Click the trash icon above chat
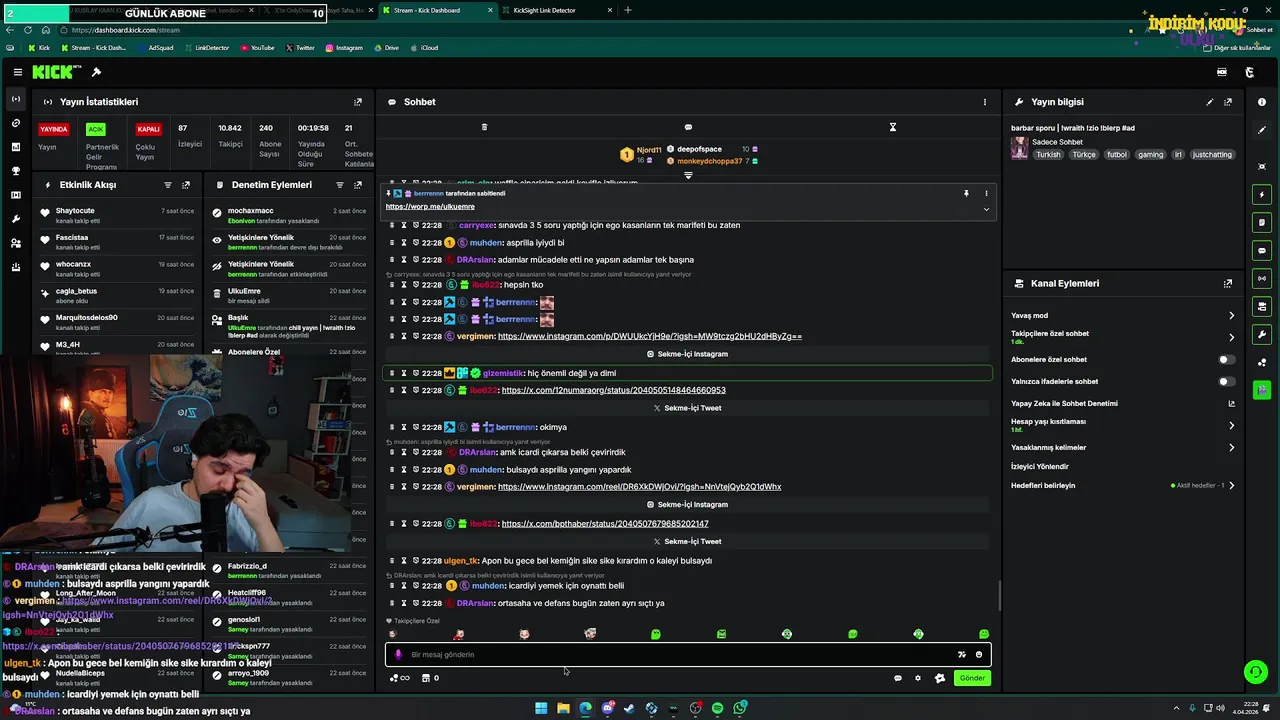This screenshot has height=720, width=1280. pos(484,127)
